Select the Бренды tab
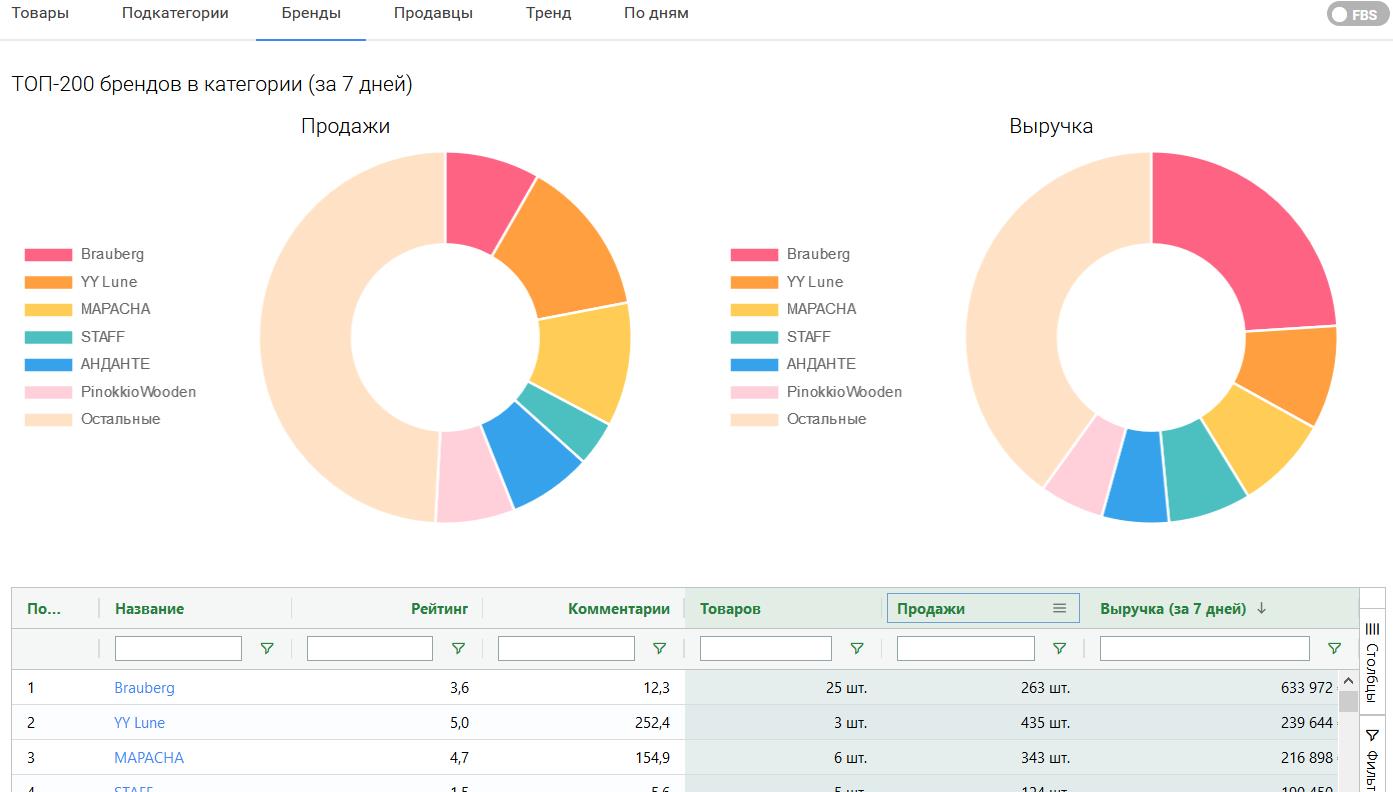The image size is (1393, 792). [311, 14]
